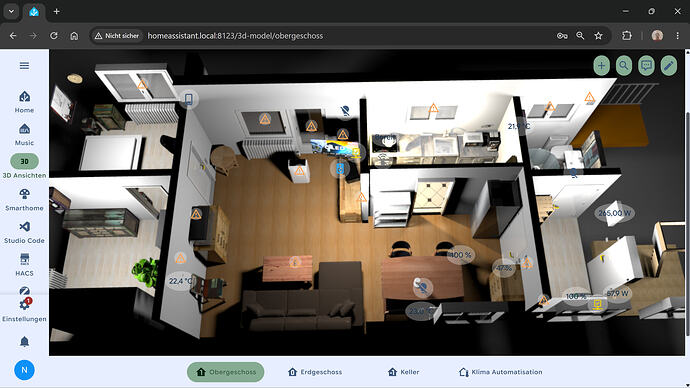Click the blue speaker icon below TV
This screenshot has width=690, height=388.
pyautogui.click(x=340, y=168)
